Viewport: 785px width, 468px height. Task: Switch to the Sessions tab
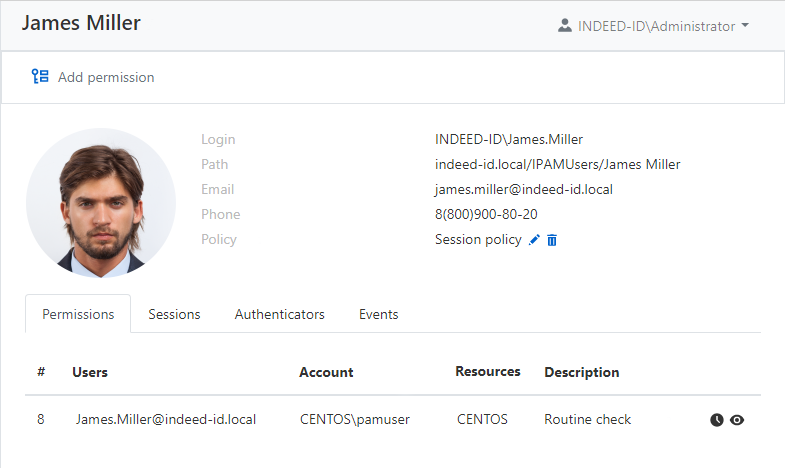point(174,314)
